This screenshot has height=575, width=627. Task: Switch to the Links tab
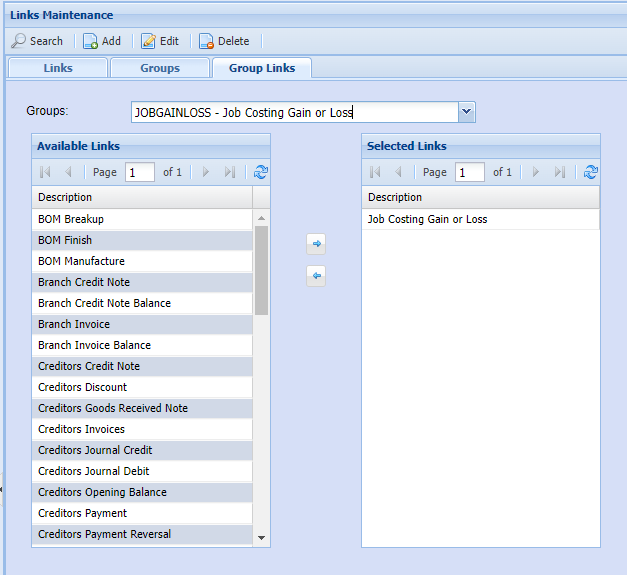tap(58, 68)
